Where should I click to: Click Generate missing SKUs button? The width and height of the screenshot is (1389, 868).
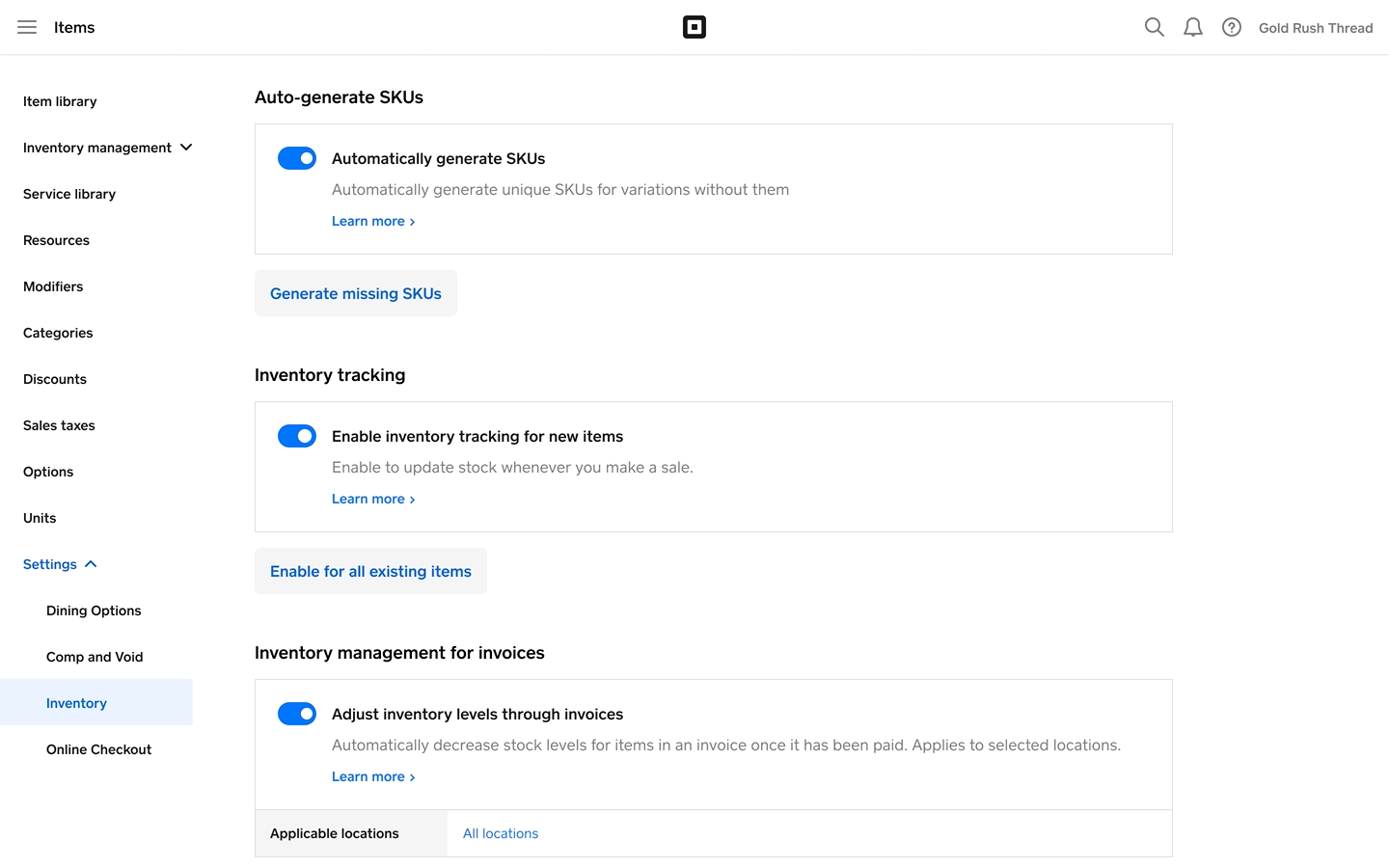pyautogui.click(x=356, y=293)
